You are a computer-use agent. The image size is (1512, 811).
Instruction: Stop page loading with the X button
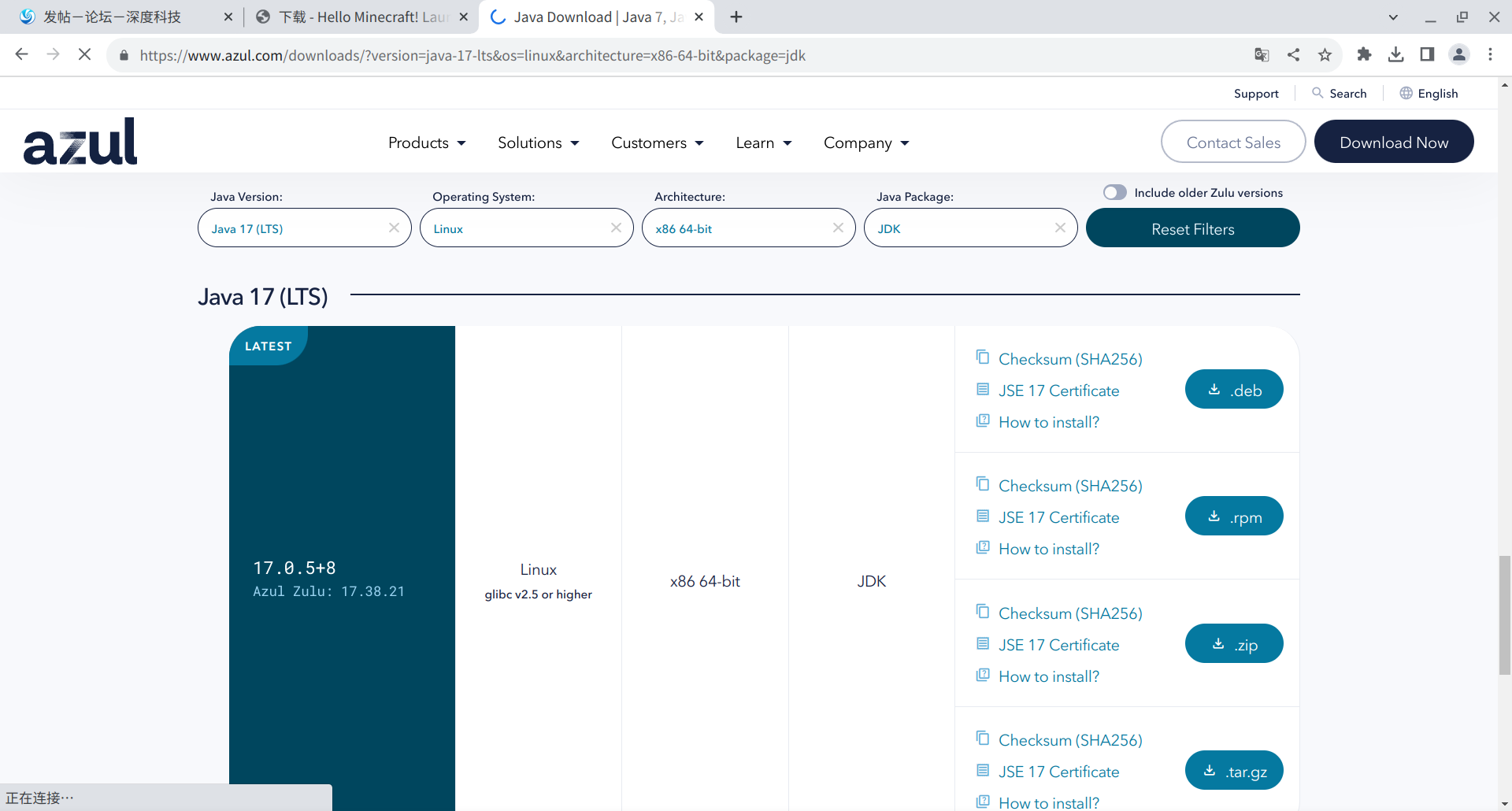pos(84,55)
